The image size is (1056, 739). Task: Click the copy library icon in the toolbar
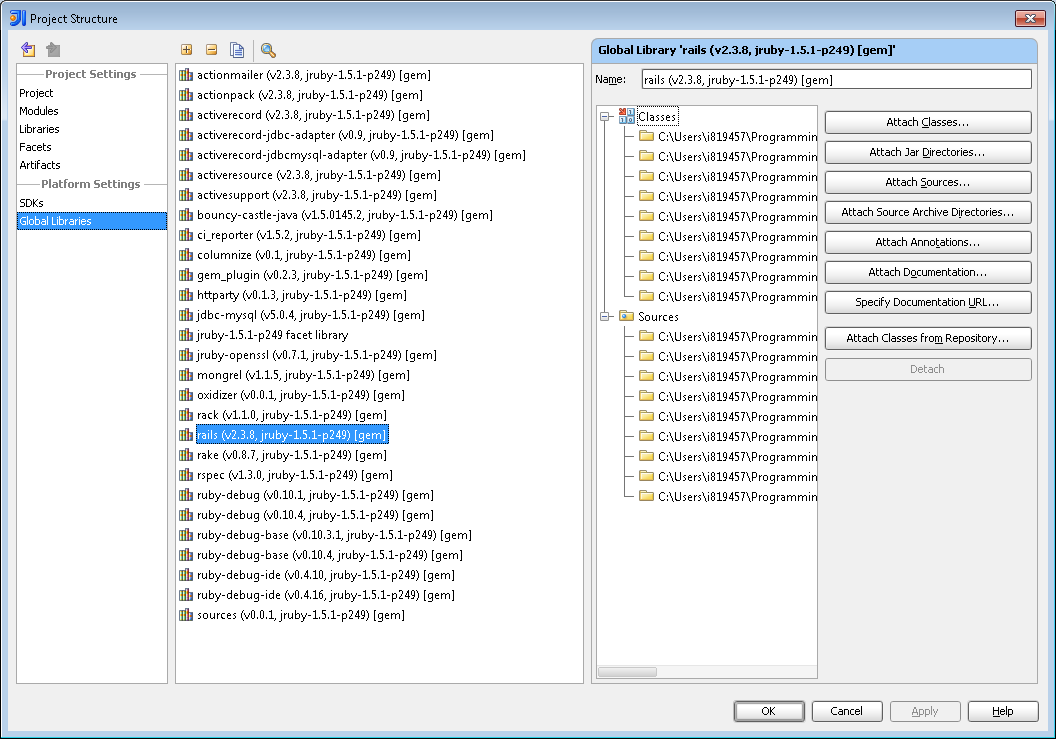(236, 49)
